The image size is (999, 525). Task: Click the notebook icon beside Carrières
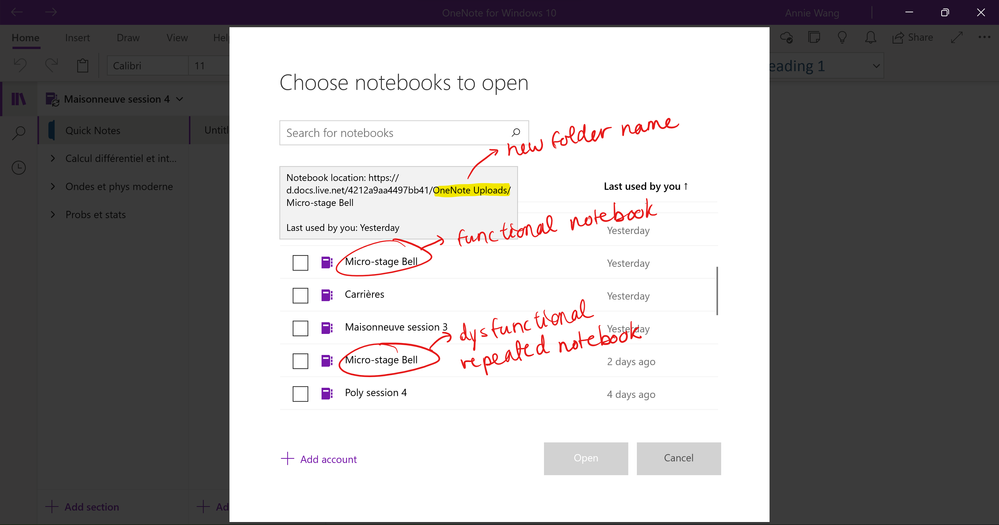coord(327,295)
